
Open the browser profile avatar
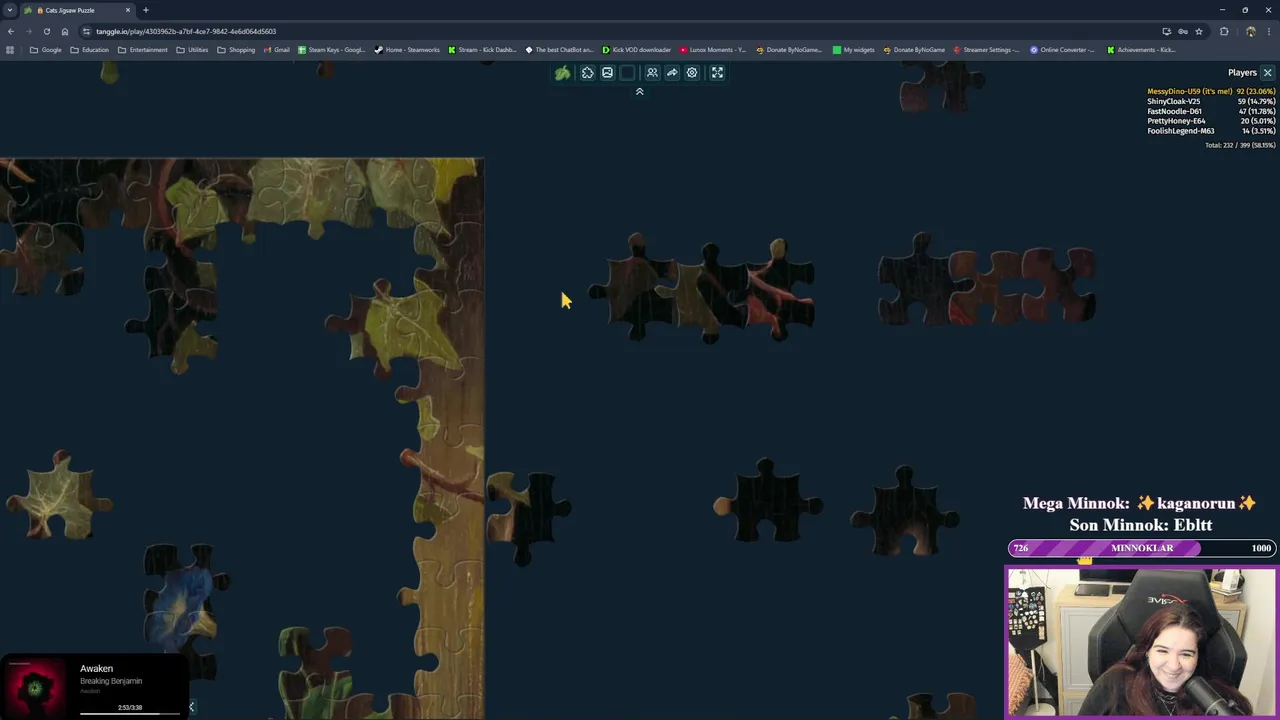[1250, 31]
